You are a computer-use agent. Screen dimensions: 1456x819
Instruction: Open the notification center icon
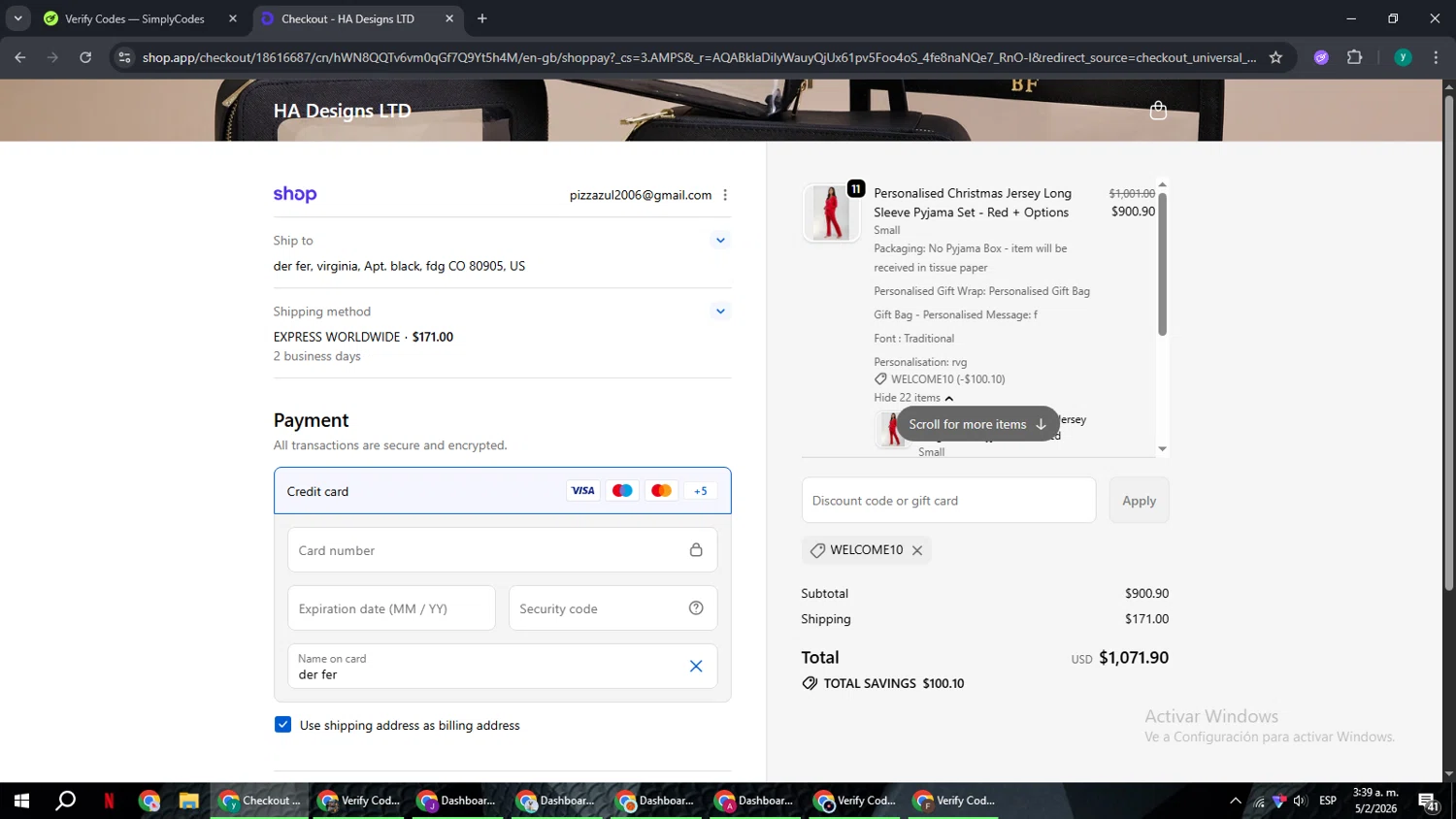coord(1429,801)
